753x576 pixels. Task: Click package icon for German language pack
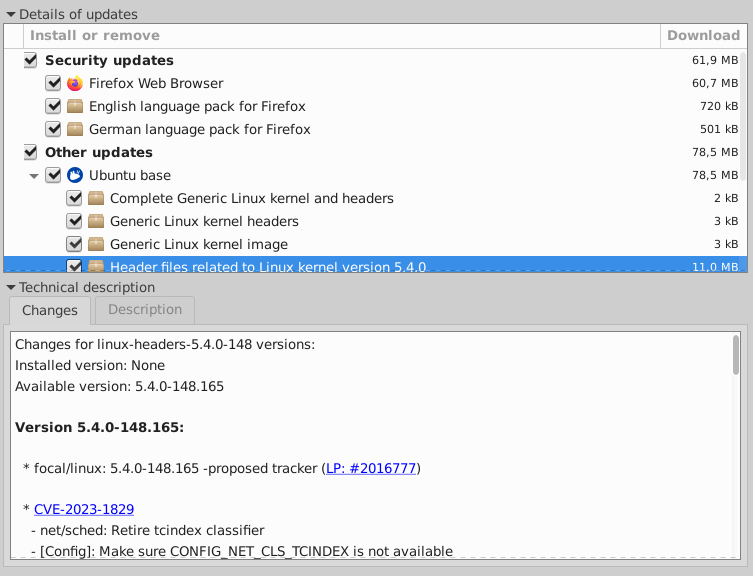click(x=75, y=129)
